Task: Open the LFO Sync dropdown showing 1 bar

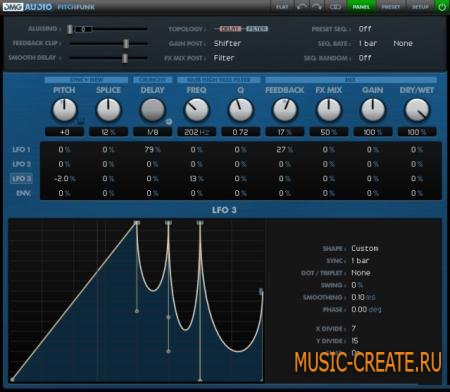Action: [360, 261]
